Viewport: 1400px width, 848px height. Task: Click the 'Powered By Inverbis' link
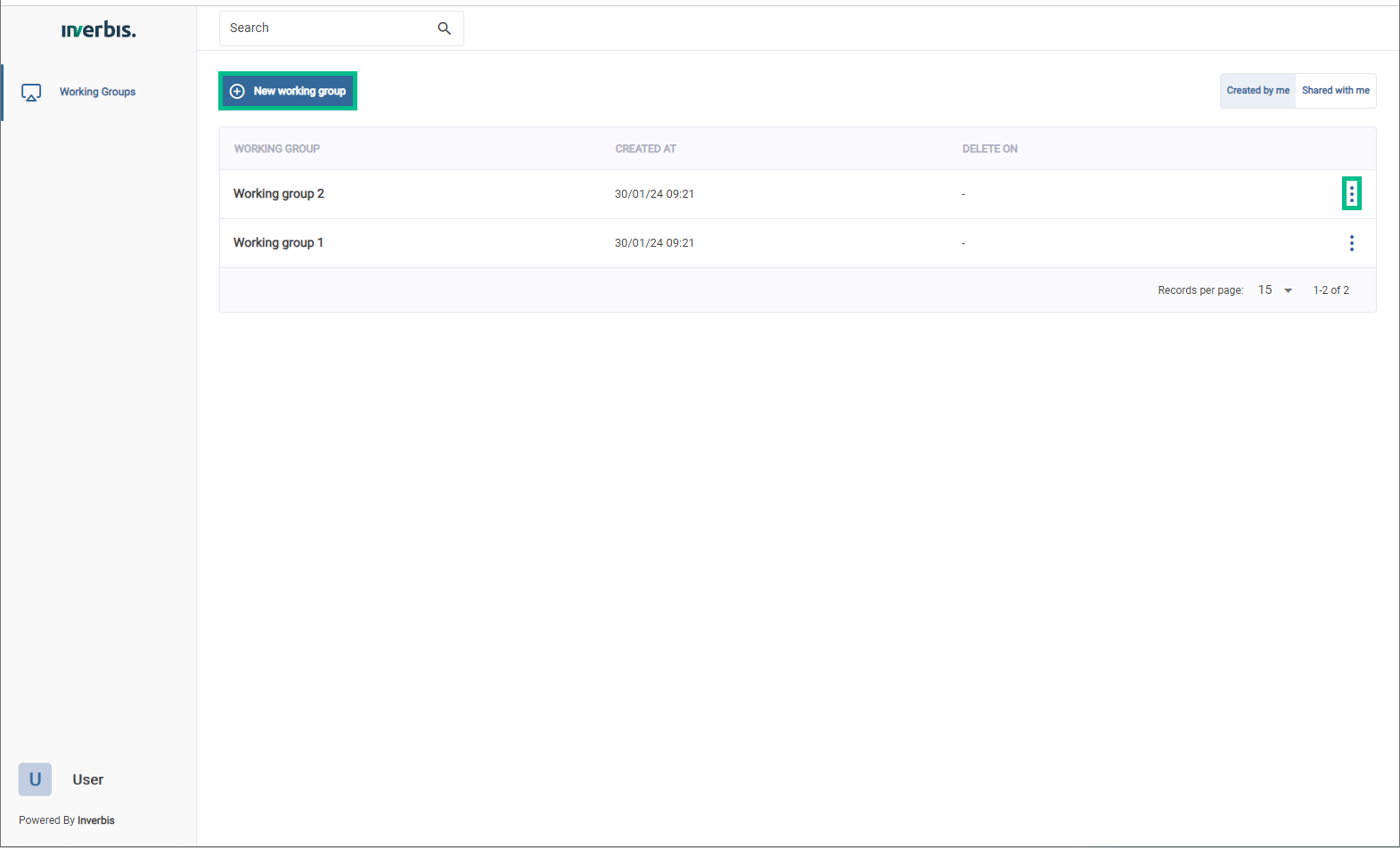coord(67,820)
